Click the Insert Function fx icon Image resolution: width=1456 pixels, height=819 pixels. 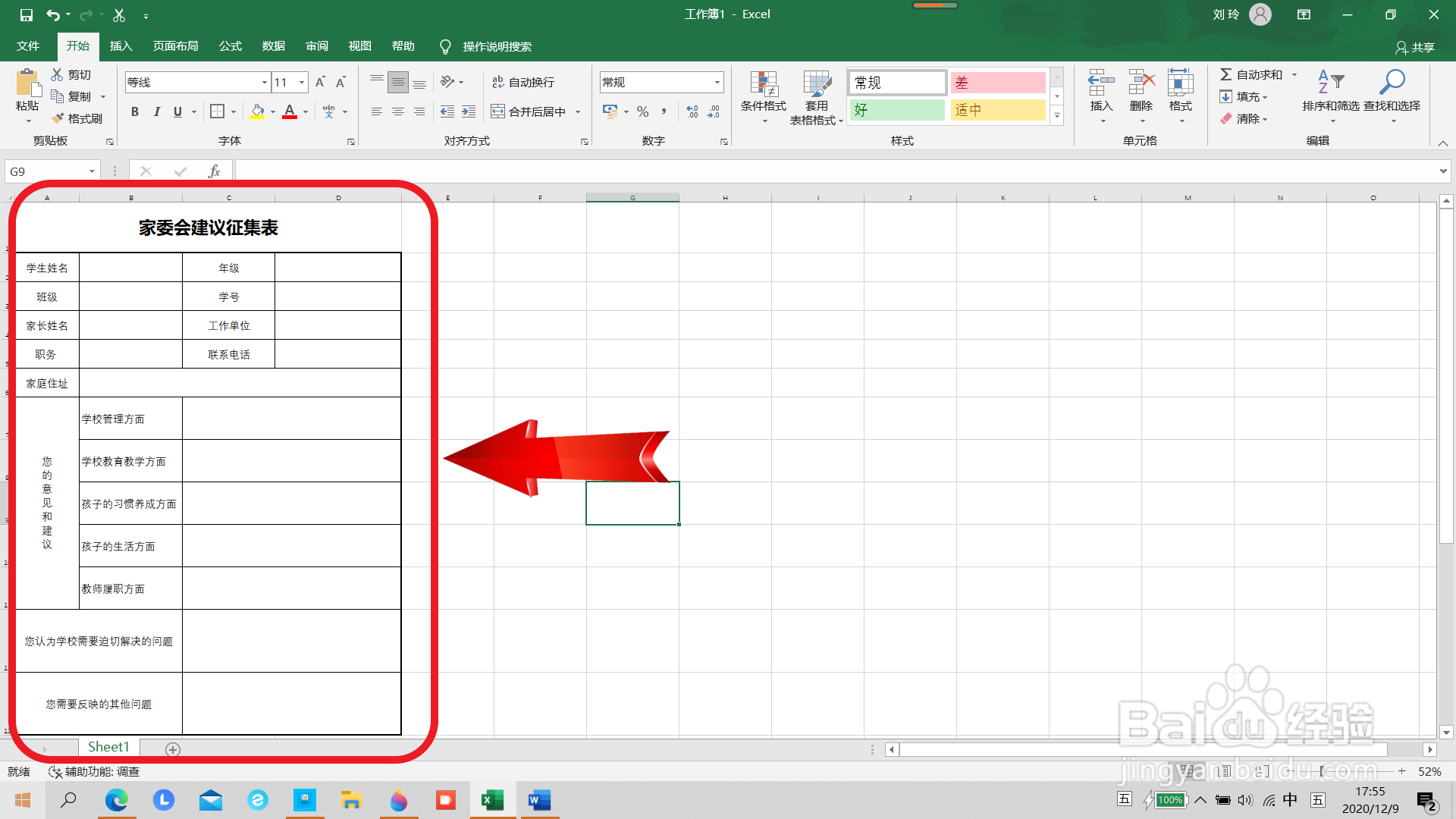pyautogui.click(x=214, y=171)
